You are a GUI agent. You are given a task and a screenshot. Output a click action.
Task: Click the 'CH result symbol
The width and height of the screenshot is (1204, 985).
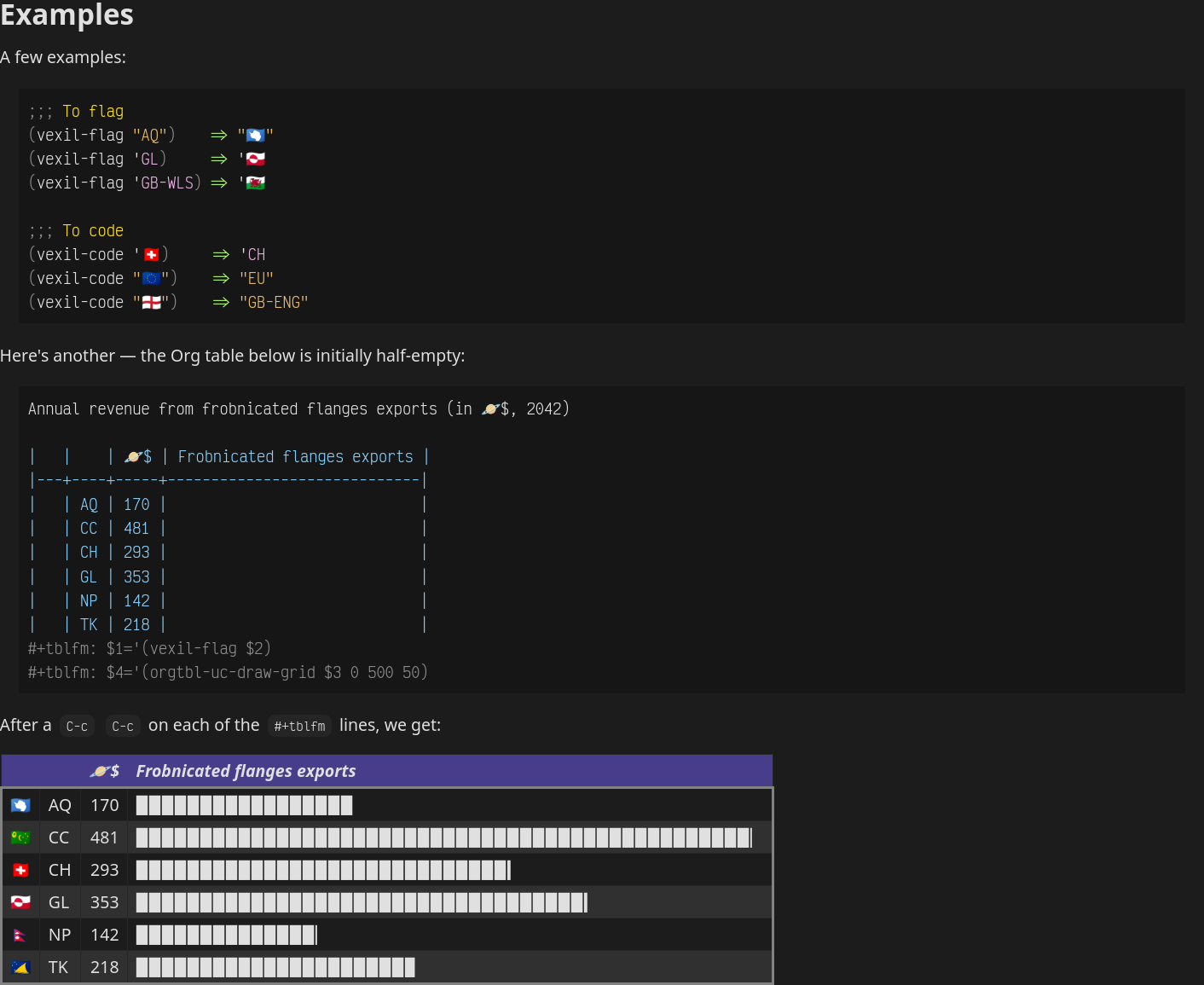pyautogui.click(x=252, y=254)
